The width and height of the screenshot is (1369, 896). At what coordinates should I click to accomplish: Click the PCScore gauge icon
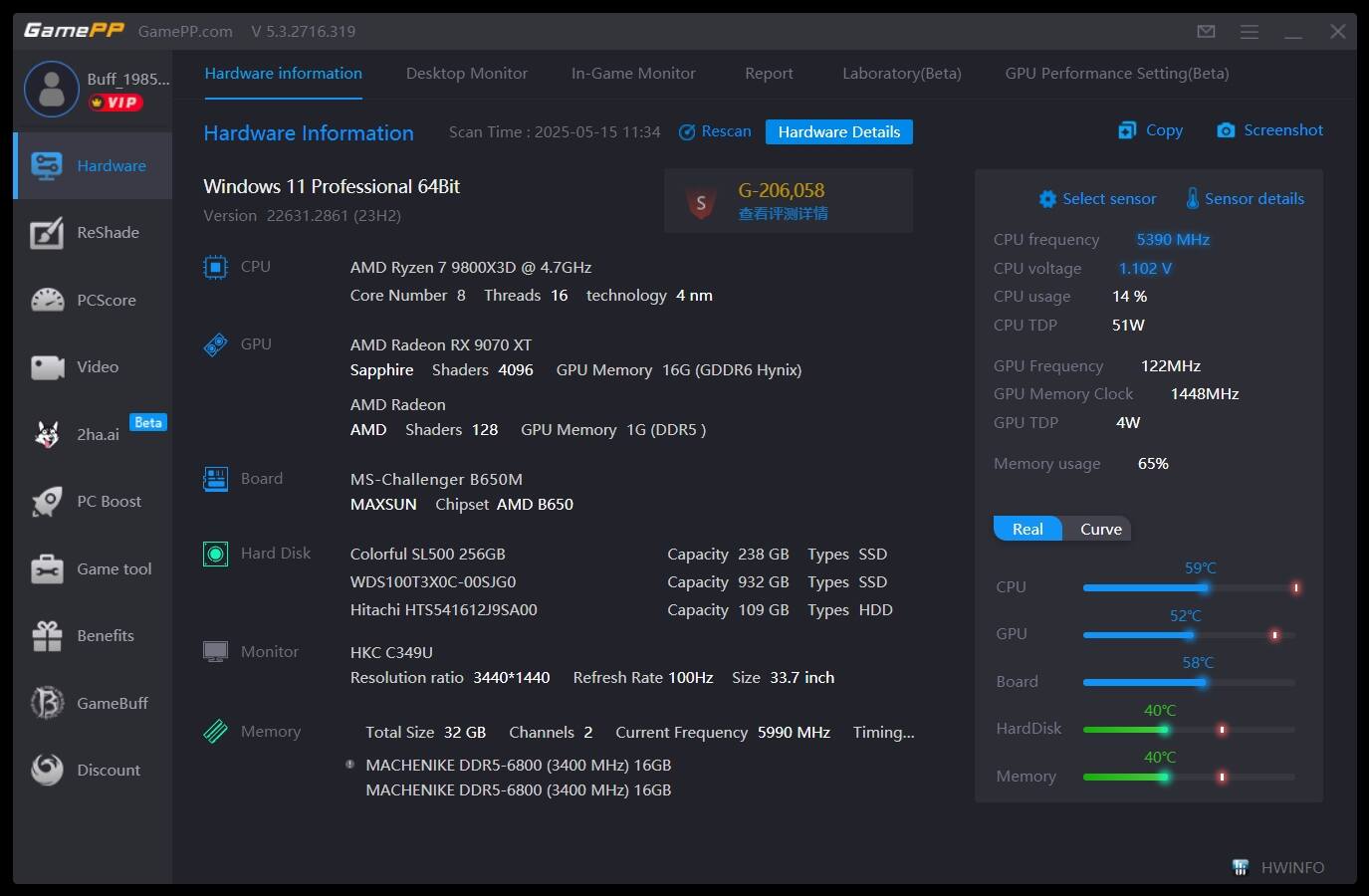pos(47,300)
